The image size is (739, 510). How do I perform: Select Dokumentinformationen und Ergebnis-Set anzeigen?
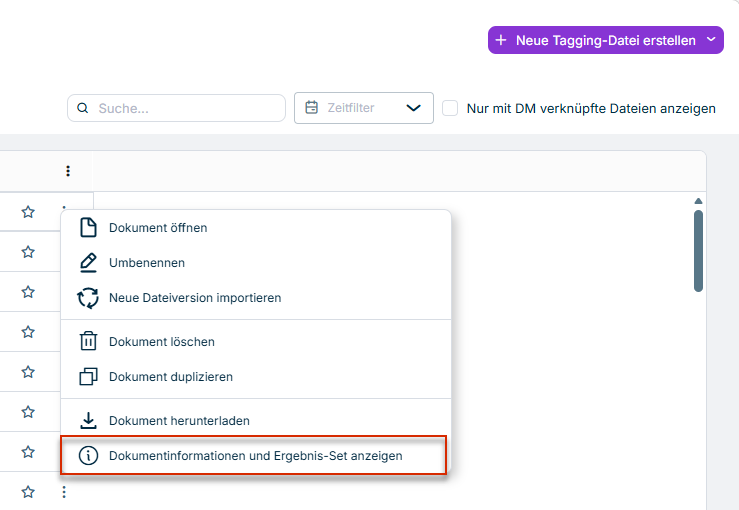(254, 455)
